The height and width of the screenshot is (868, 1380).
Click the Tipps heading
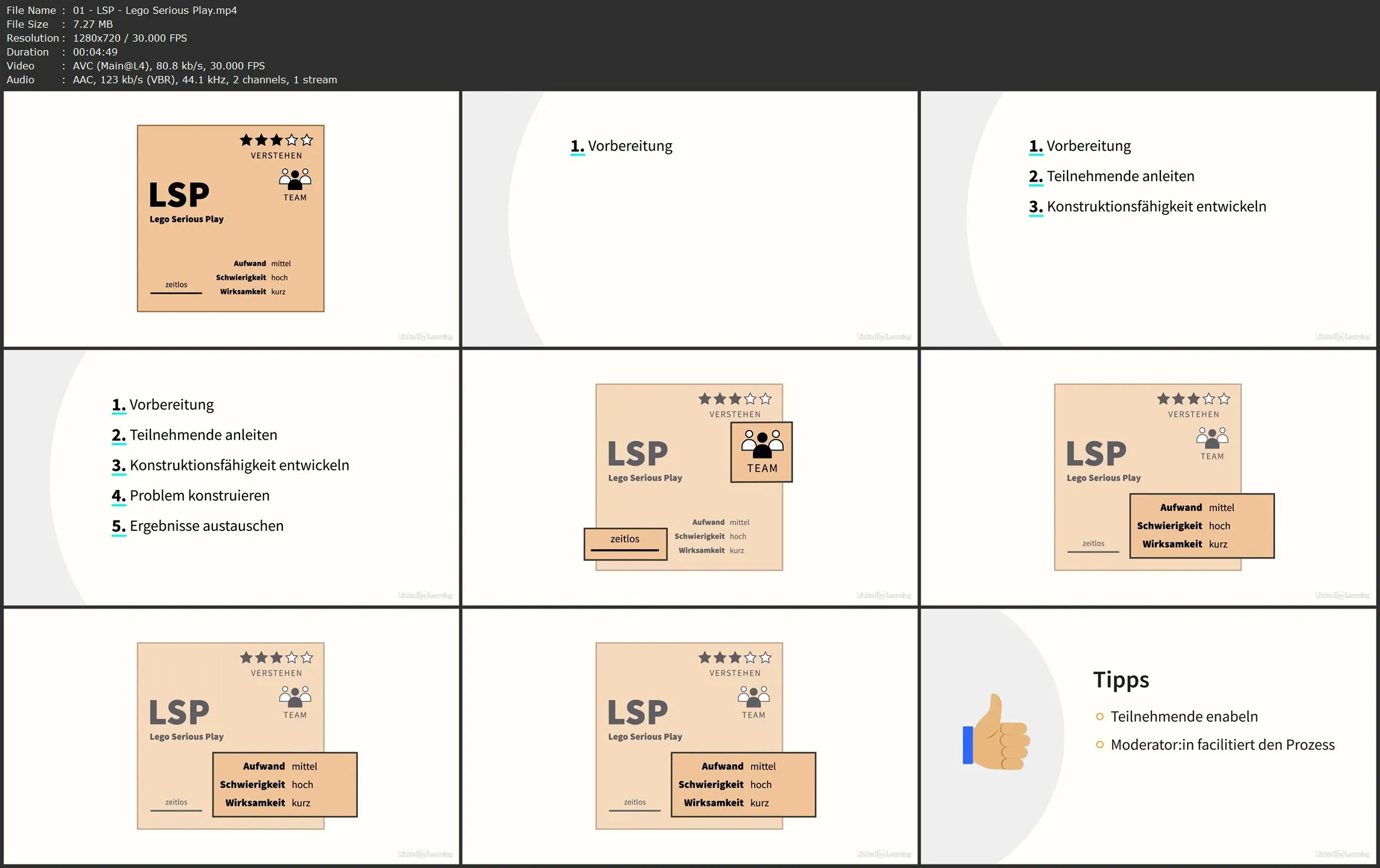tap(1121, 679)
